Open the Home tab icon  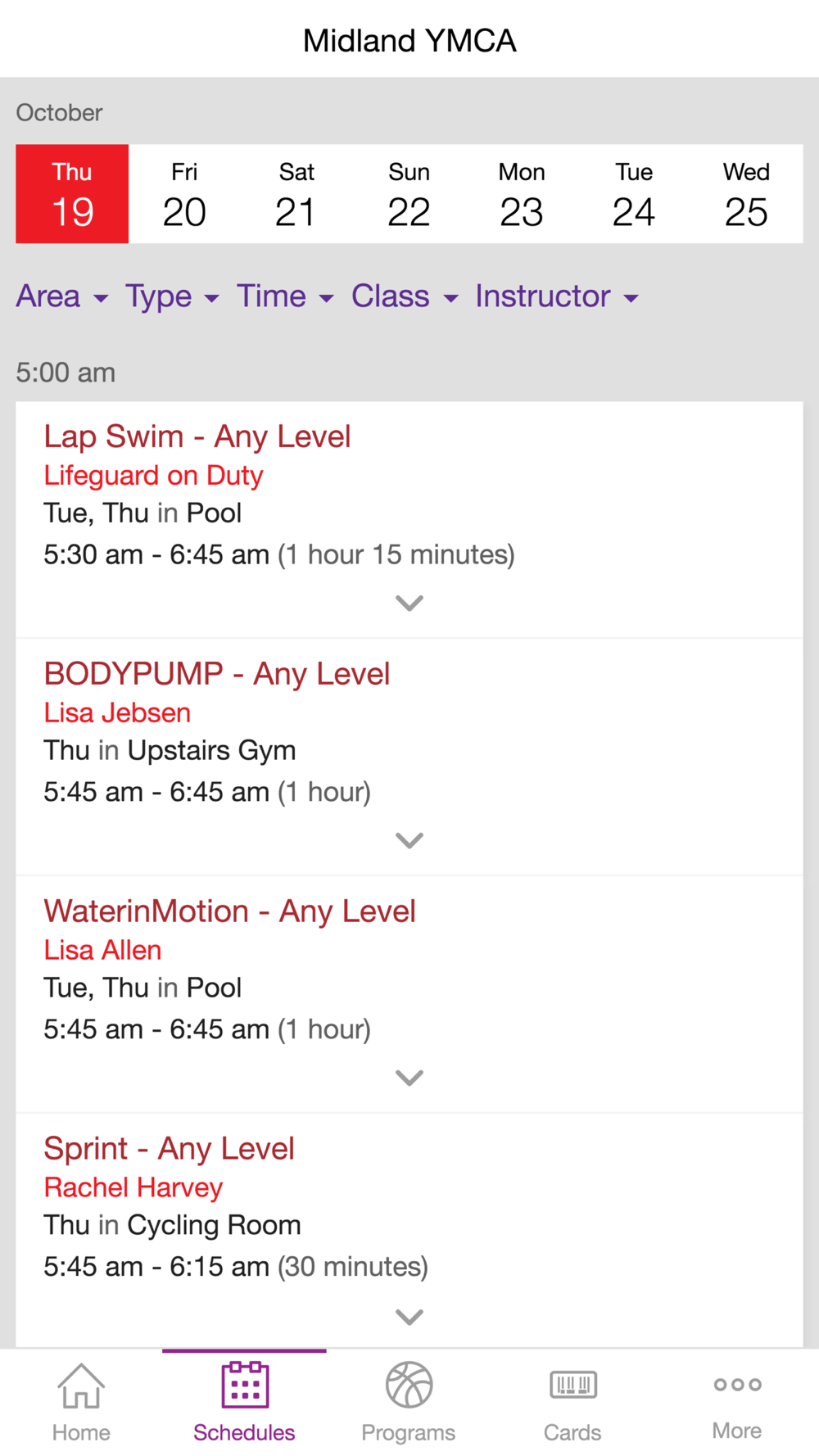coord(81,1385)
